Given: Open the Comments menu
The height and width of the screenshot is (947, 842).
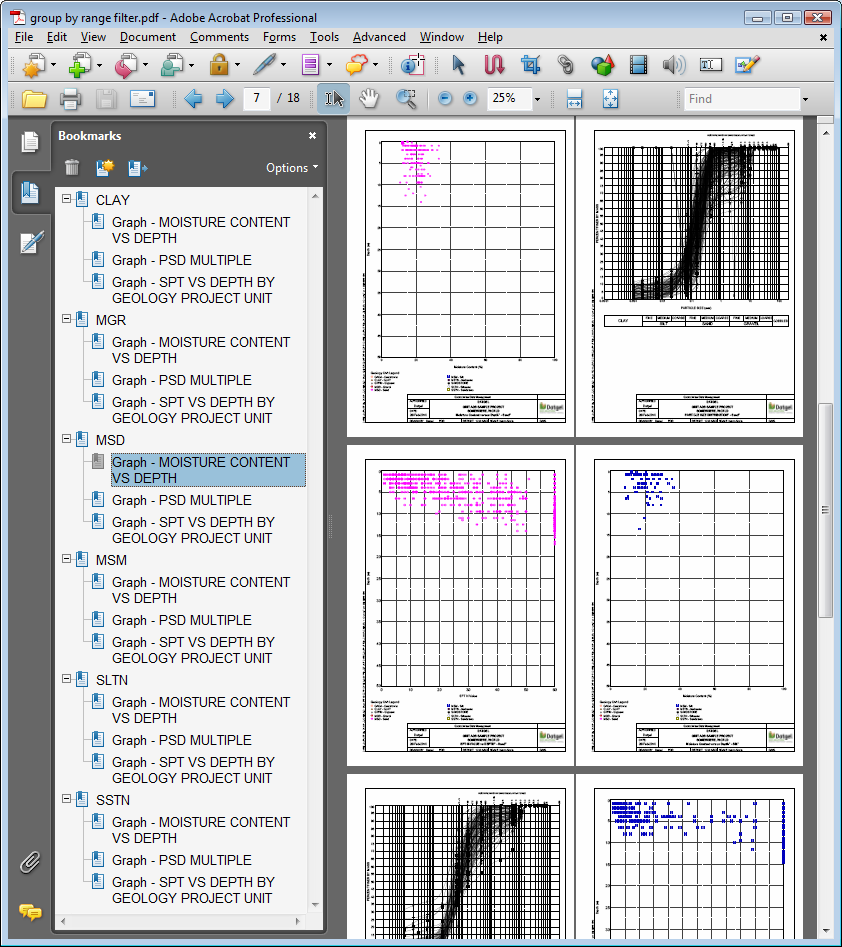Looking at the screenshot, I should click(219, 37).
